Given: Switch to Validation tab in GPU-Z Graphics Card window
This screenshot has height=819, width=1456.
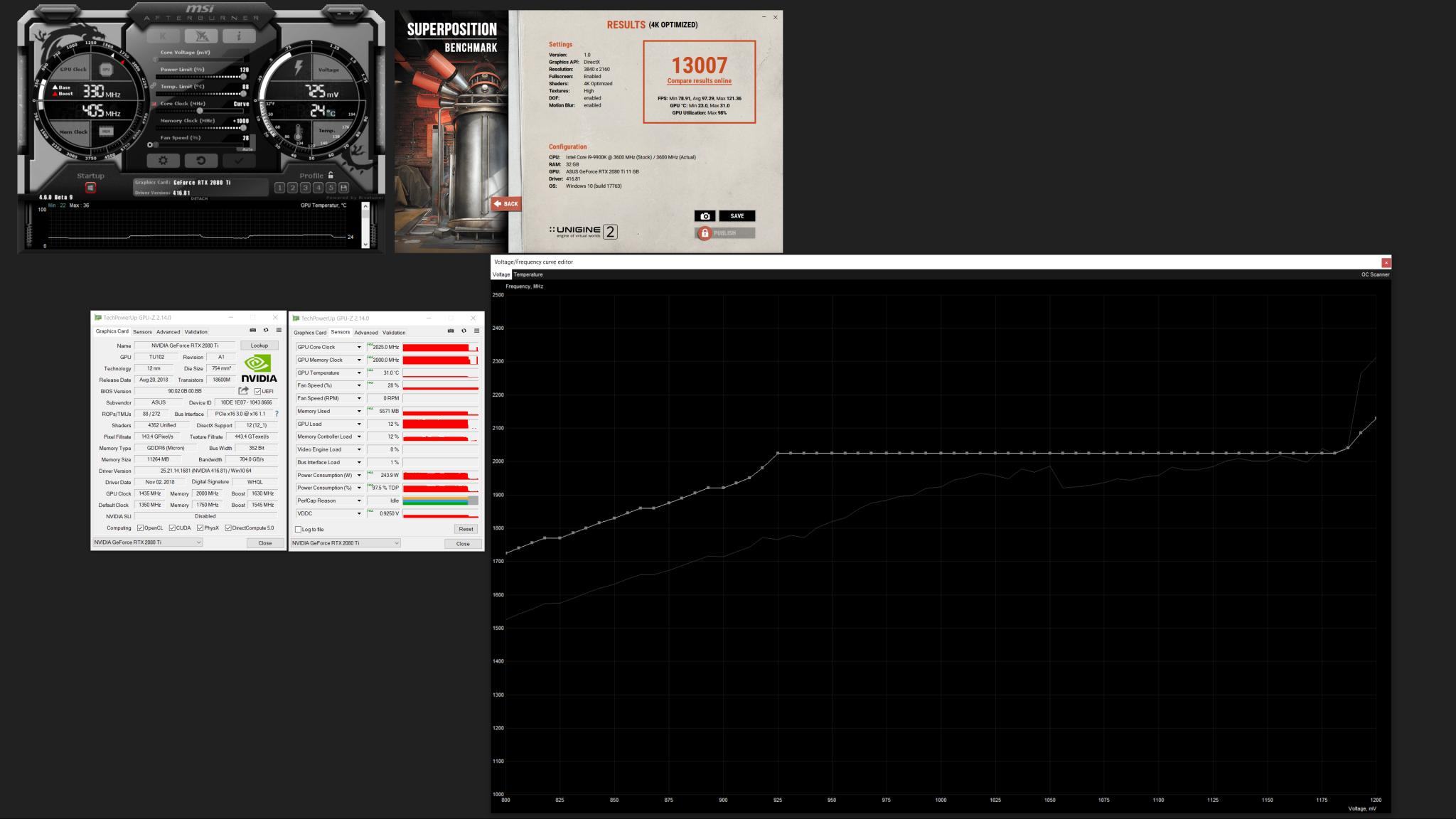Looking at the screenshot, I should point(196,331).
